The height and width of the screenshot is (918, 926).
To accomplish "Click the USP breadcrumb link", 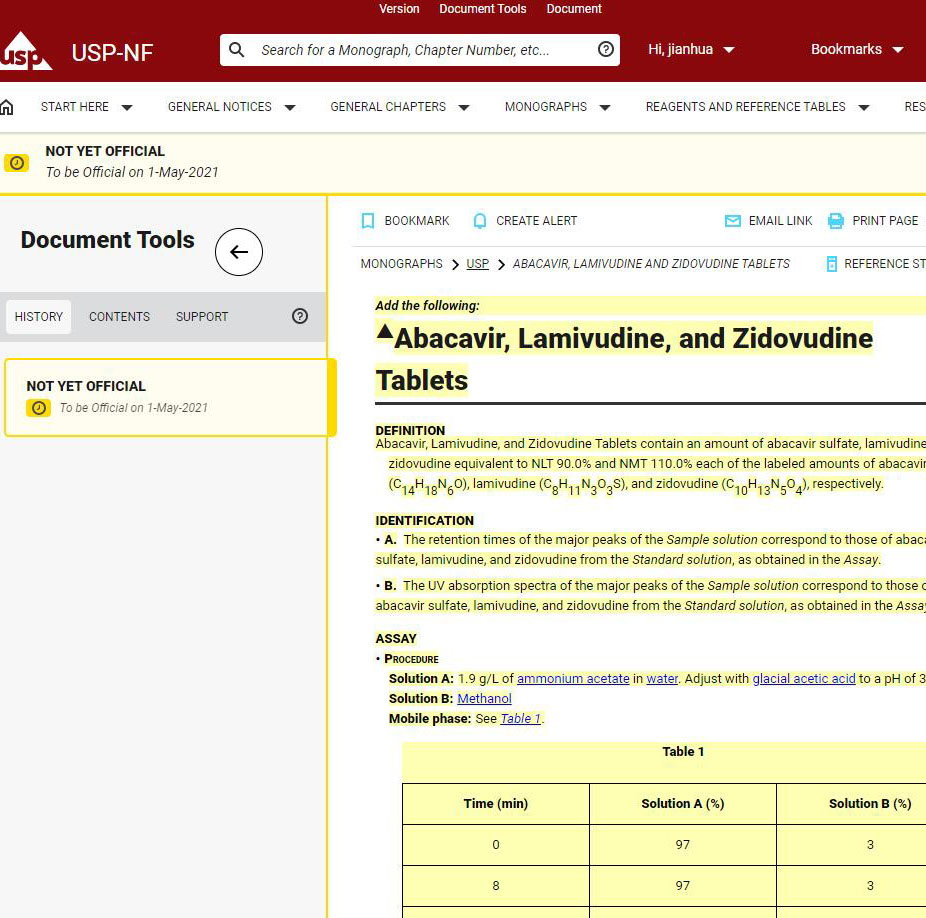I will click(477, 264).
